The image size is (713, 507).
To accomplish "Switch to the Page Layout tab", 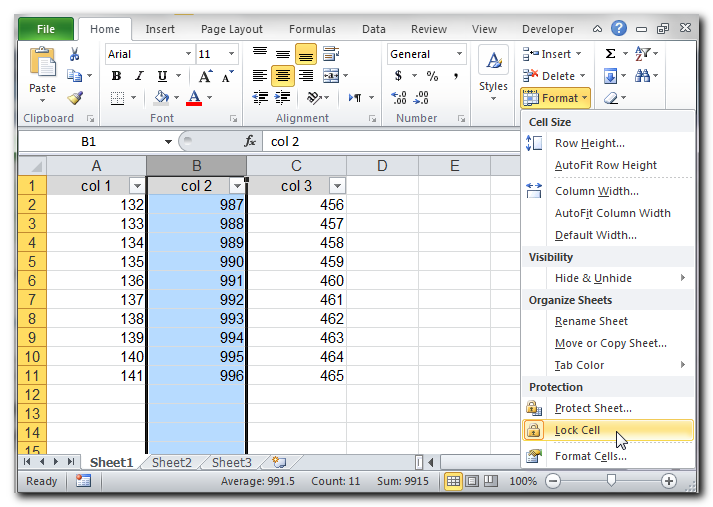I will (x=232, y=29).
